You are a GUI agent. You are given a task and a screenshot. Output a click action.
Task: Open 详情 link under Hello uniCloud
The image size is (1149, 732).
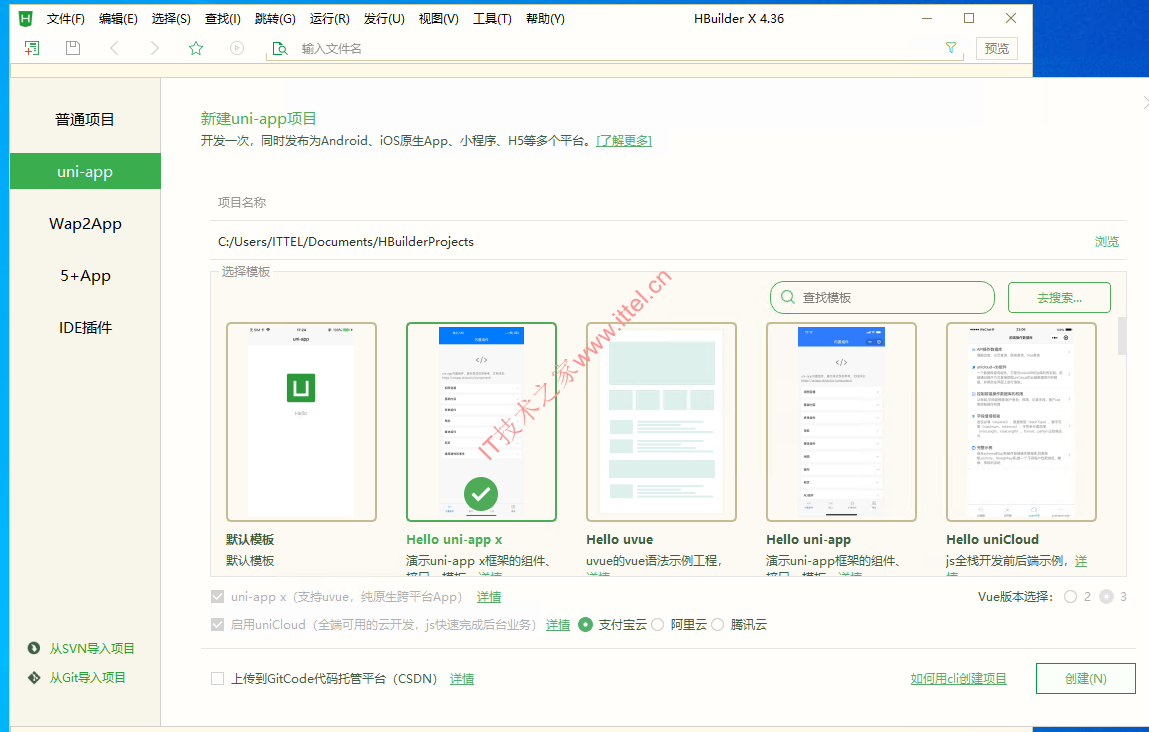coord(1081,561)
